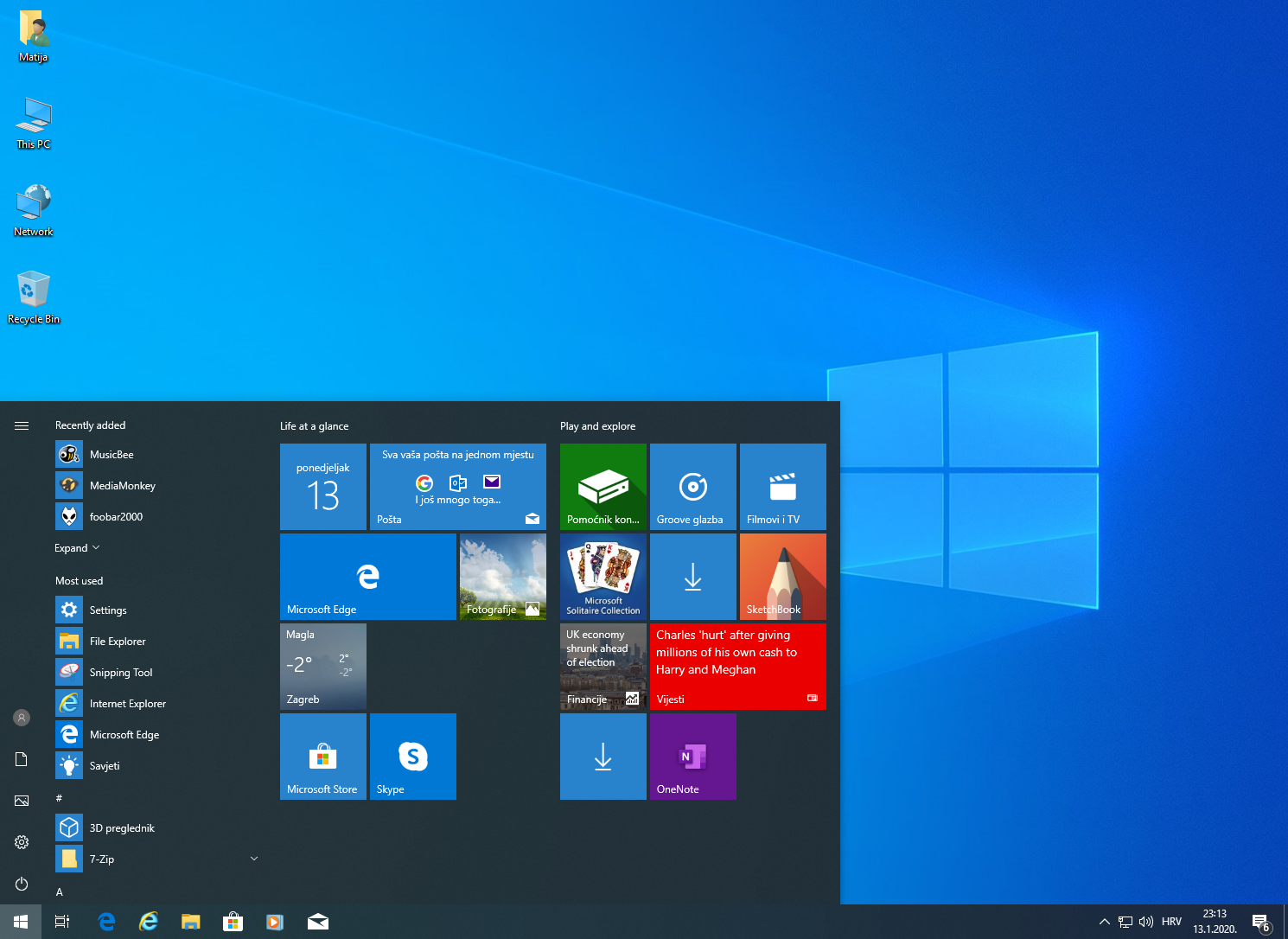
Task: Open the OneNote tile
Action: tap(693, 757)
